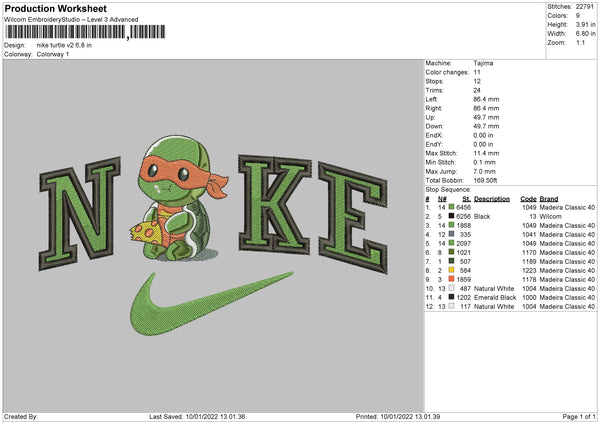Click the 'N#' column header

[x=442, y=199]
